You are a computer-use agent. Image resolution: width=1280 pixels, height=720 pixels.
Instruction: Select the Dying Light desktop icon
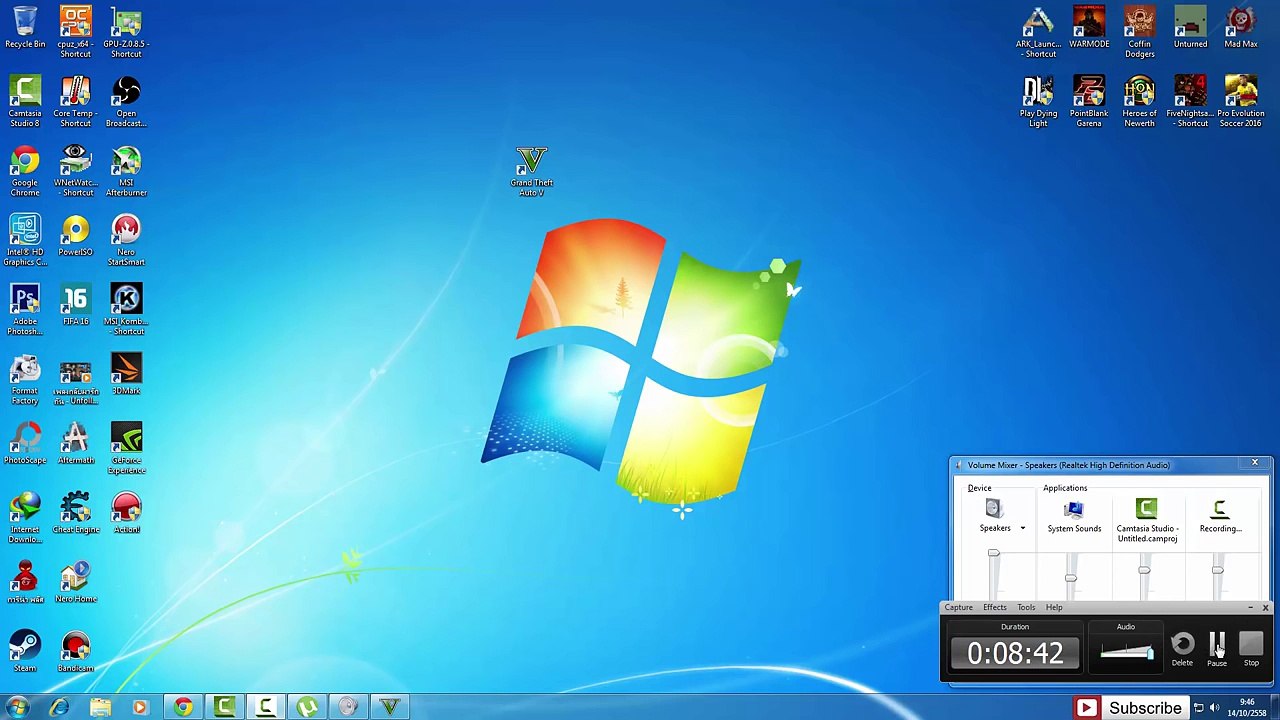pyautogui.click(x=1038, y=102)
